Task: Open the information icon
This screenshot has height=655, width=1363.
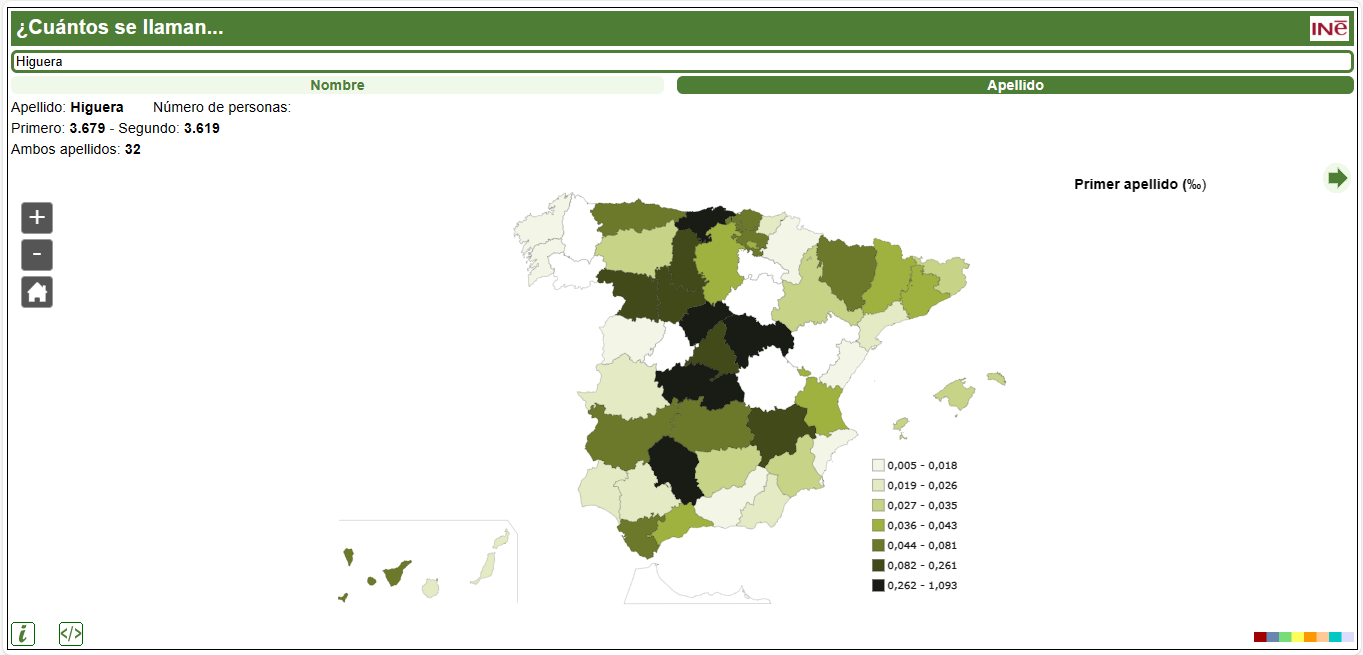Action: 23,633
